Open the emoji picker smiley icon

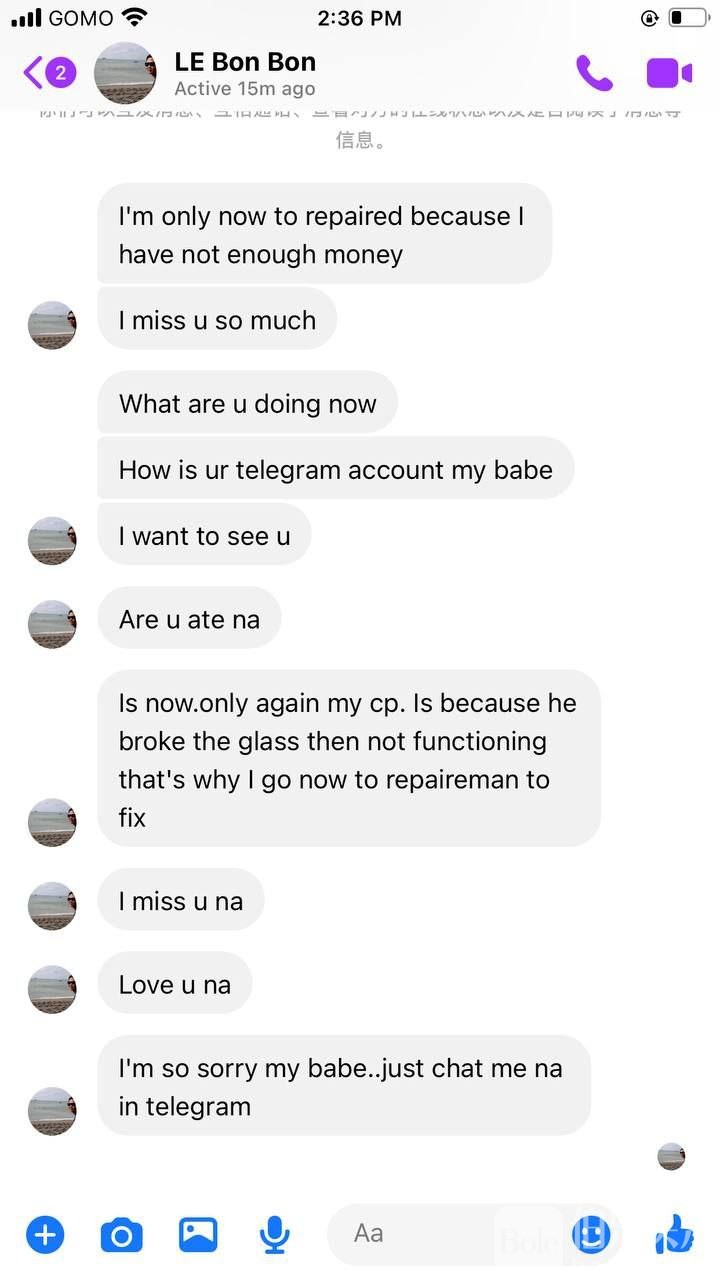point(591,1235)
